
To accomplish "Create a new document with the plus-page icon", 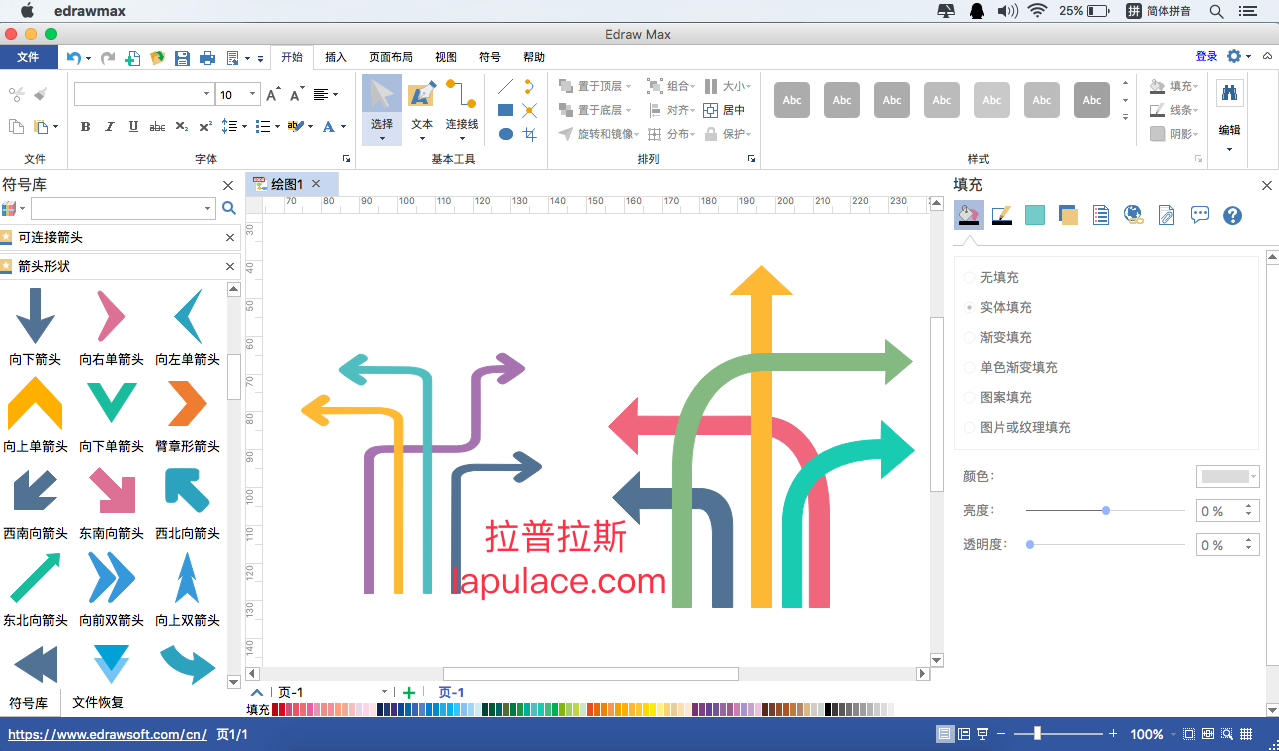I will pos(132,58).
